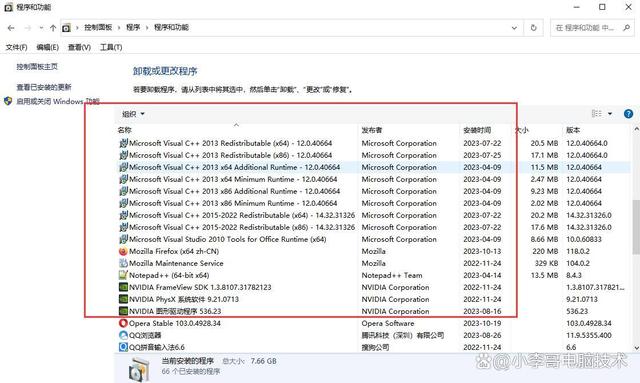640x383 pixels.
Task: Click the blue help icon
Action: point(628,114)
